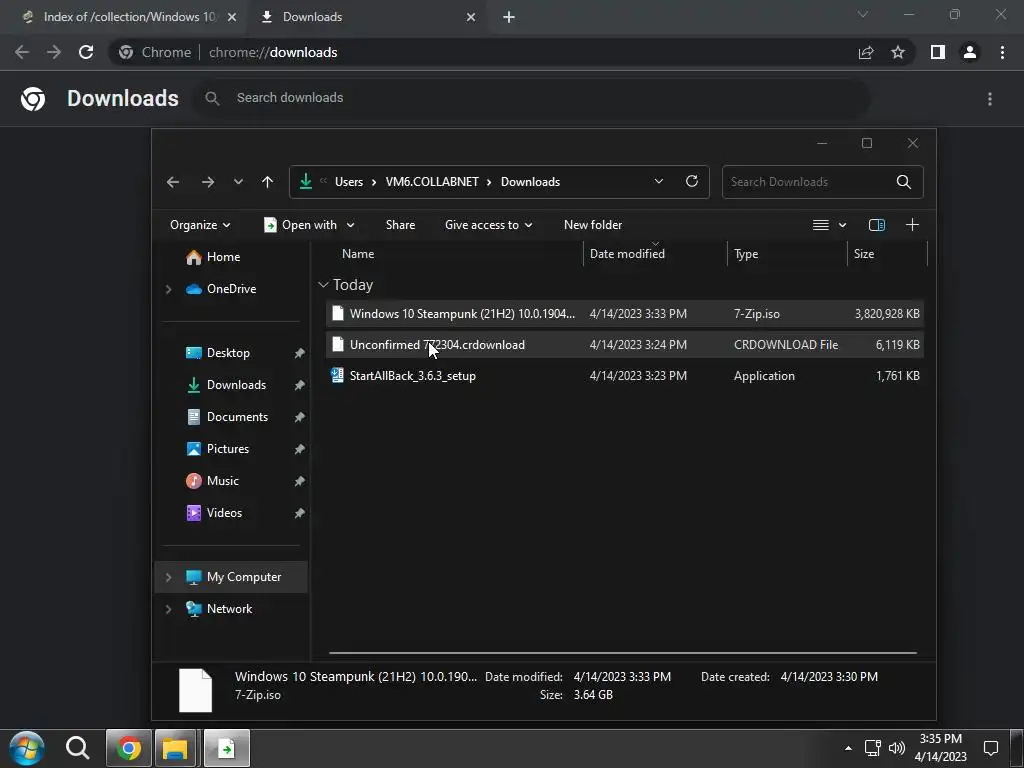
Task: Click the plus icon in Explorer toolbar
Action: (912, 225)
